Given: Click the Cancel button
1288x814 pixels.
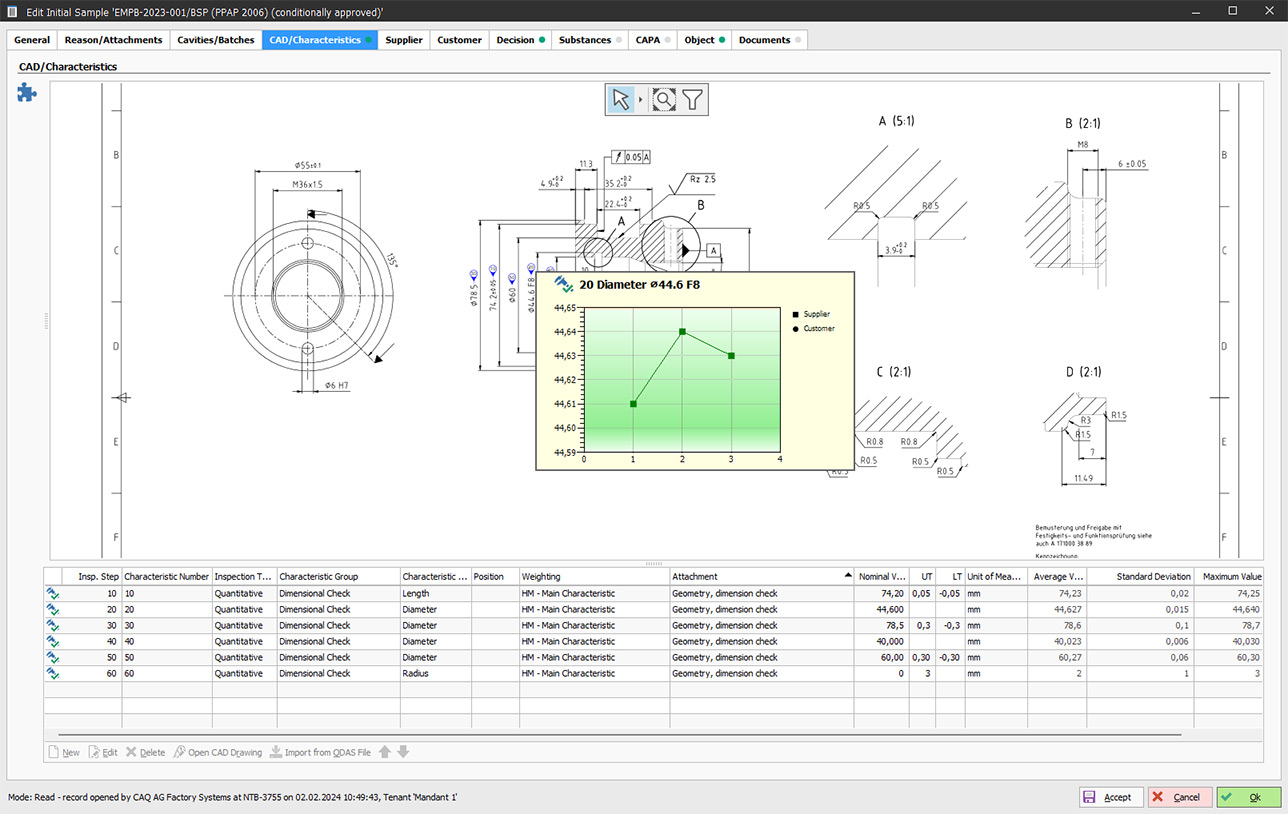Looking at the screenshot, I should (x=1179, y=797).
